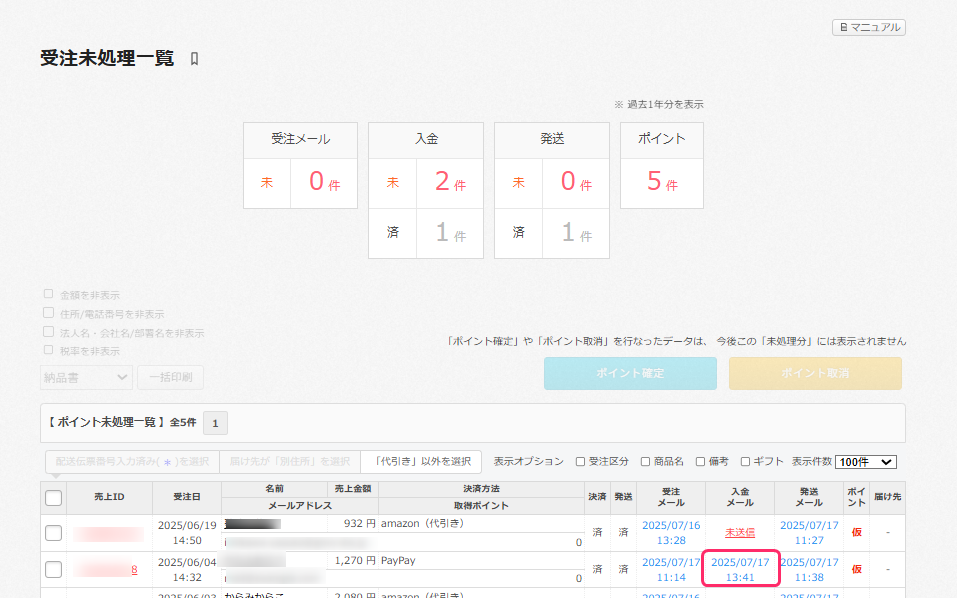Enable 金額を非表示 checkbox
957x598 pixels.
pyautogui.click(x=49, y=294)
